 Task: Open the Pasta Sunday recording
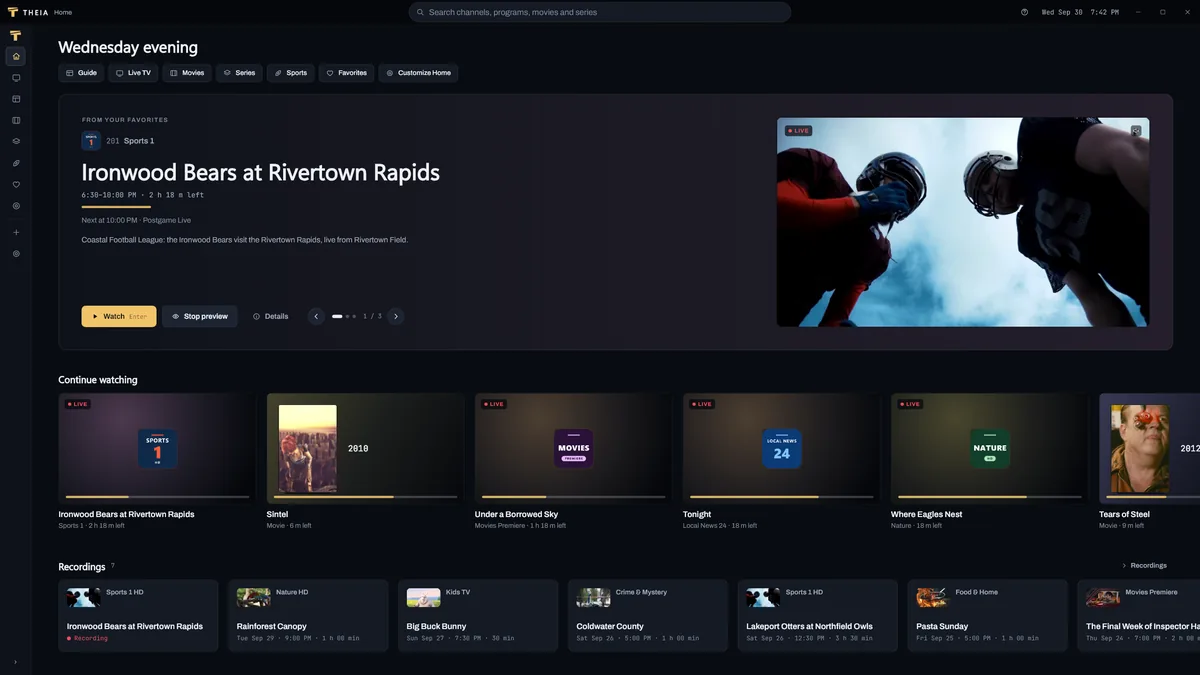[x=988, y=616]
